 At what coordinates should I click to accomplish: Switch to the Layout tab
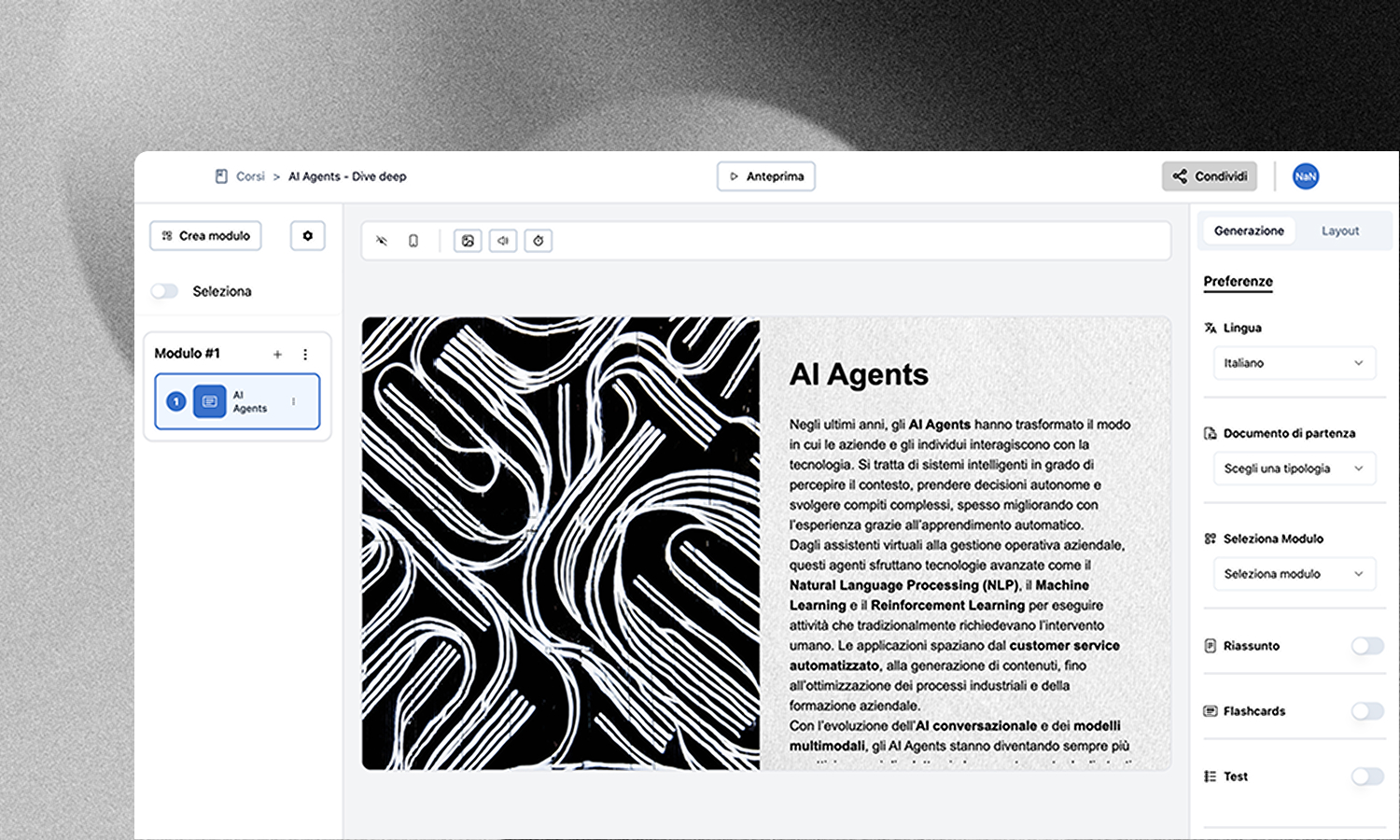point(1339,231)
